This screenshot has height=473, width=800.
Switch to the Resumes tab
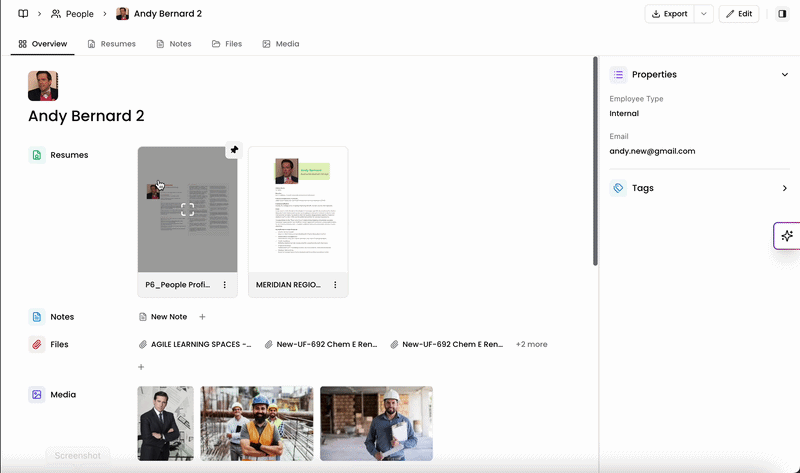coord(112,44)
